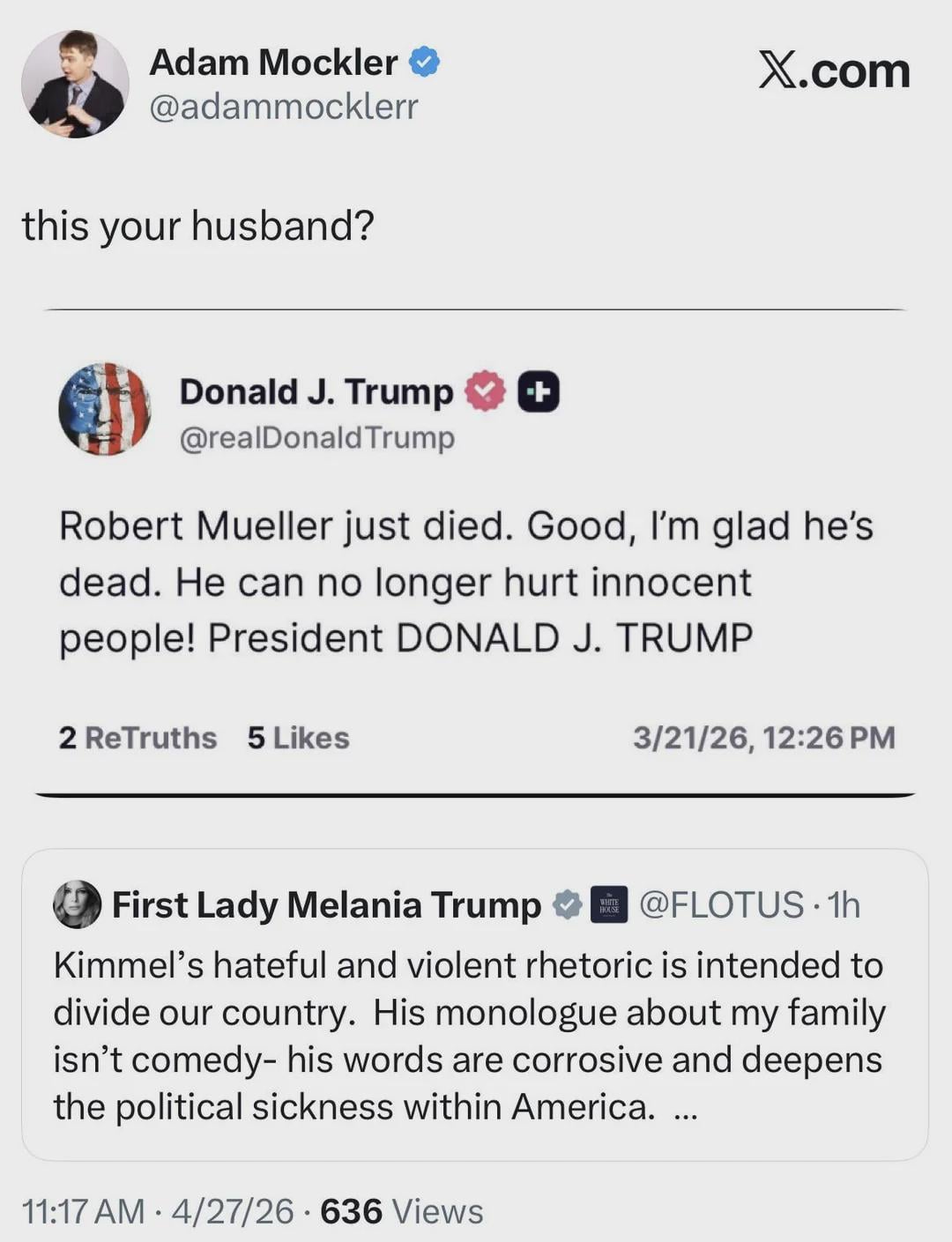
Task: Open the @adammocklerr handle link
Action: tap(284, 107)
